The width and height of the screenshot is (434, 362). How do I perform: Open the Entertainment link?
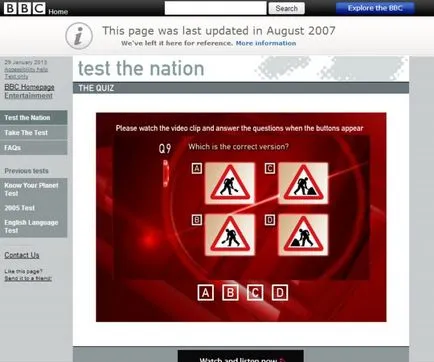[28, 95]
